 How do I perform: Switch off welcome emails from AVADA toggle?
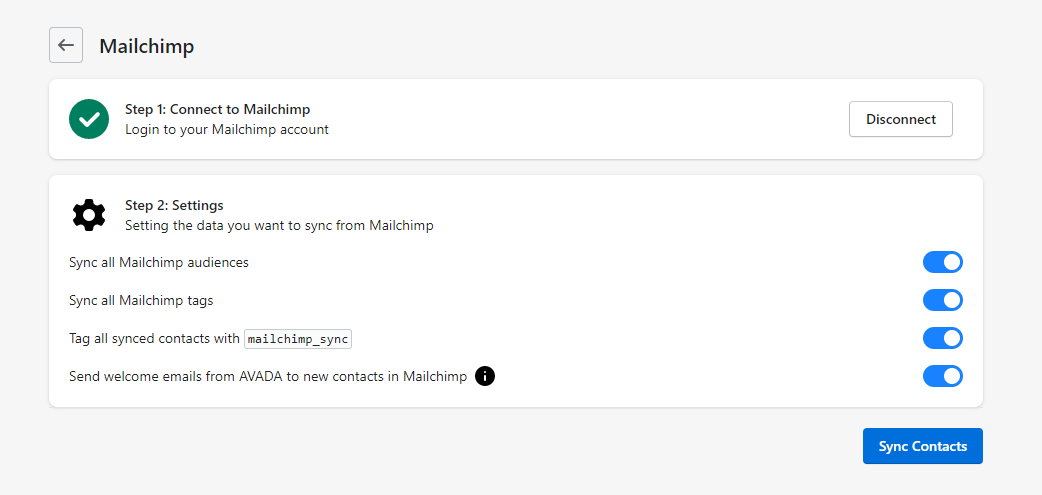pos(942,376)
